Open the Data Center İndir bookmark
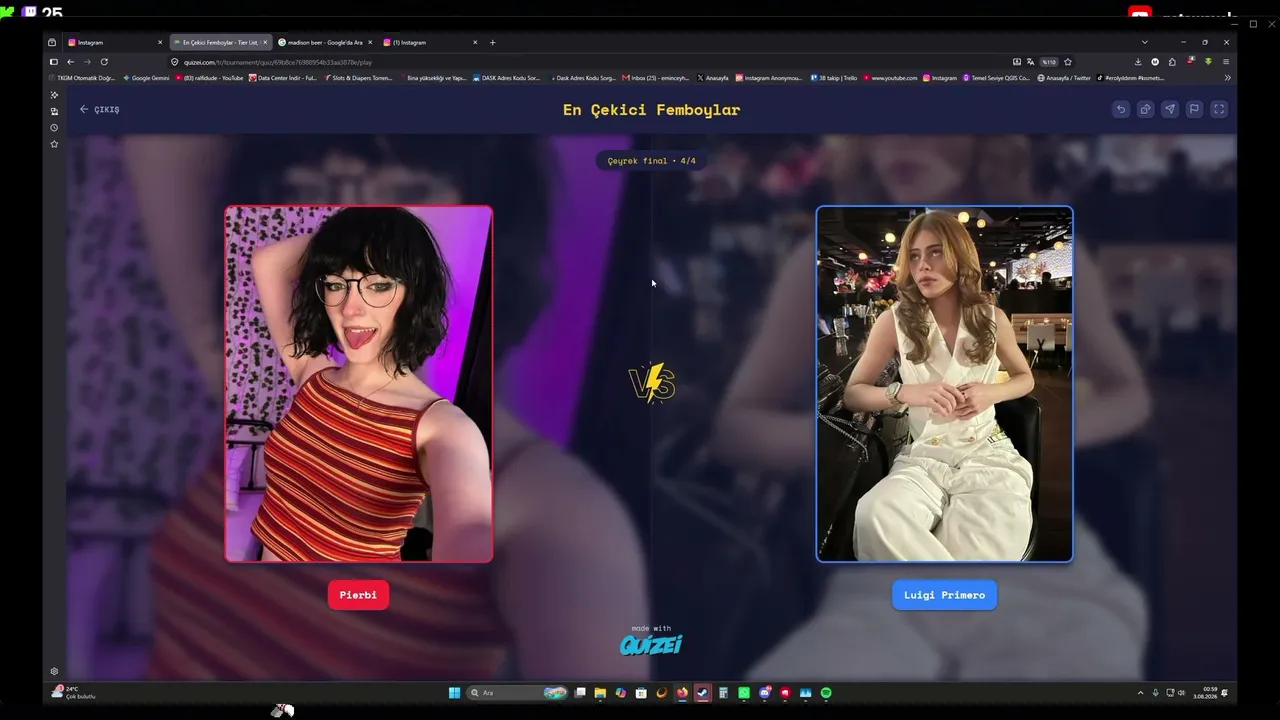The image size is (1280, 720). [283, 78]
